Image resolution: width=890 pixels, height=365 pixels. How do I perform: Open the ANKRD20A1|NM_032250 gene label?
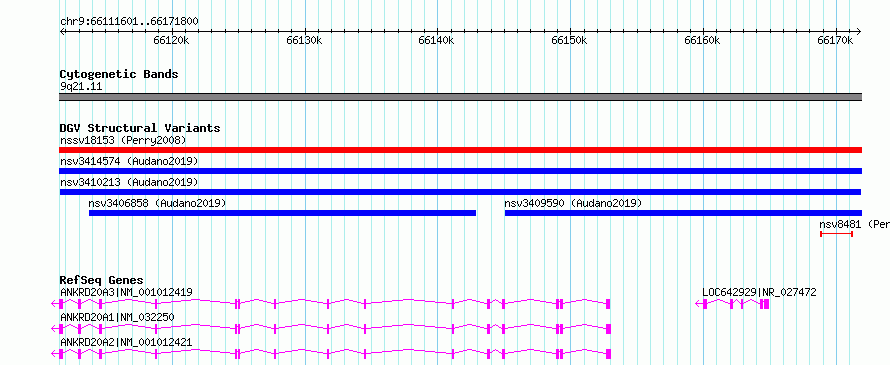click(117, 317)
